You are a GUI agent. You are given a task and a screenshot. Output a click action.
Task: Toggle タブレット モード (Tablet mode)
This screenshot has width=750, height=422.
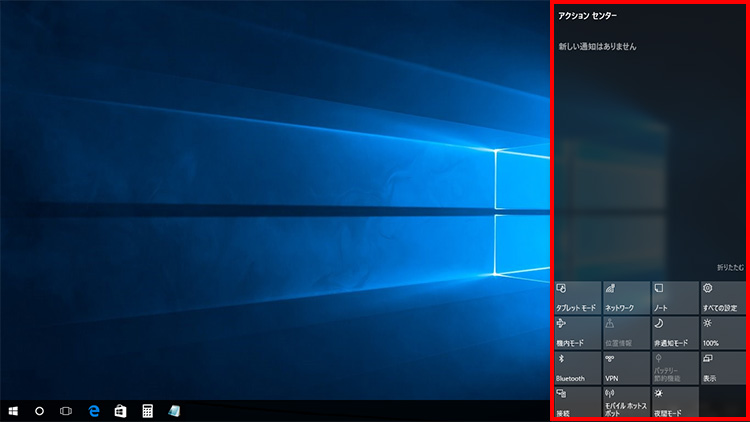pyautogui.click(x=577, y=297)
